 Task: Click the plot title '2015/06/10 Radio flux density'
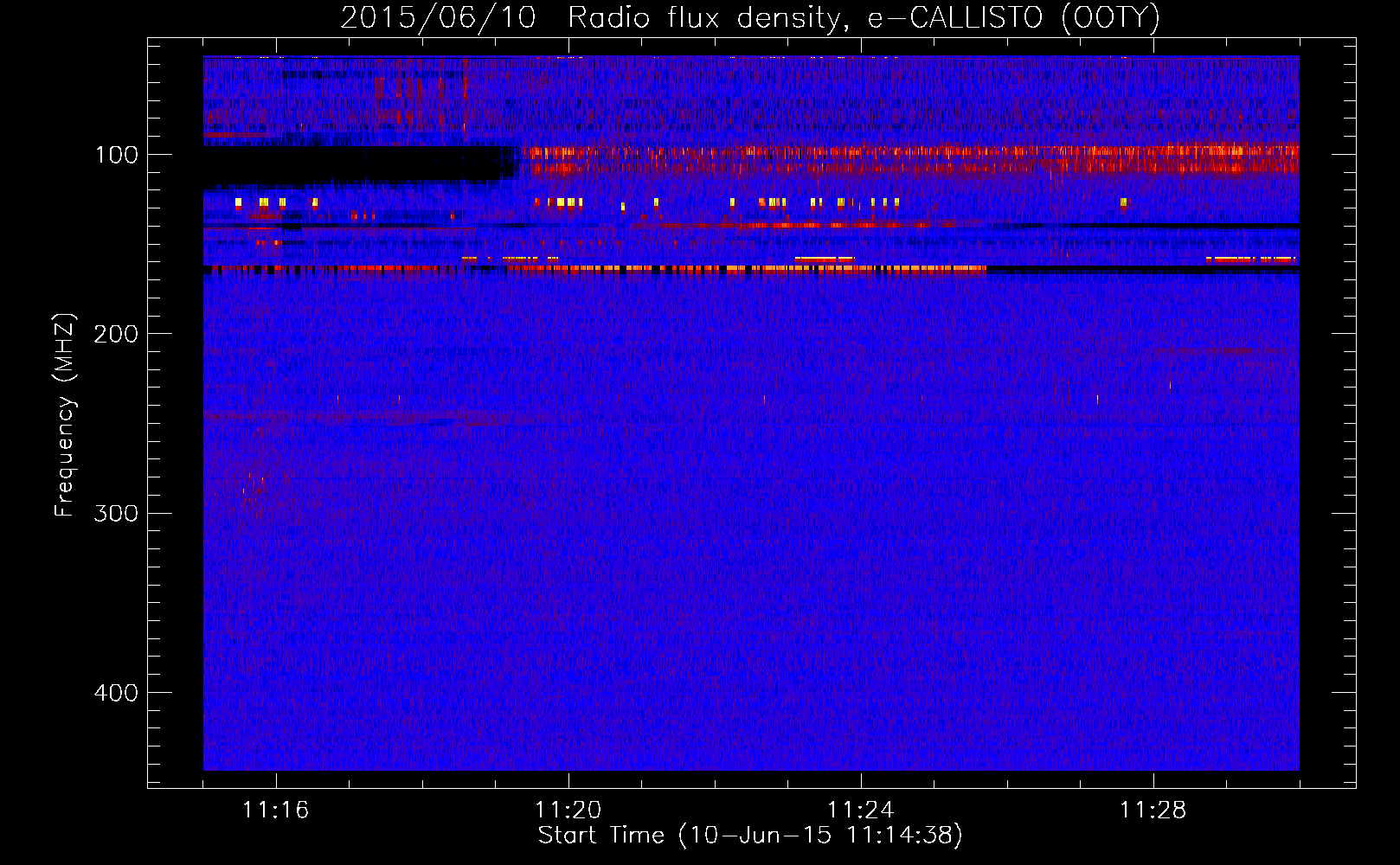tap(750, 18)
